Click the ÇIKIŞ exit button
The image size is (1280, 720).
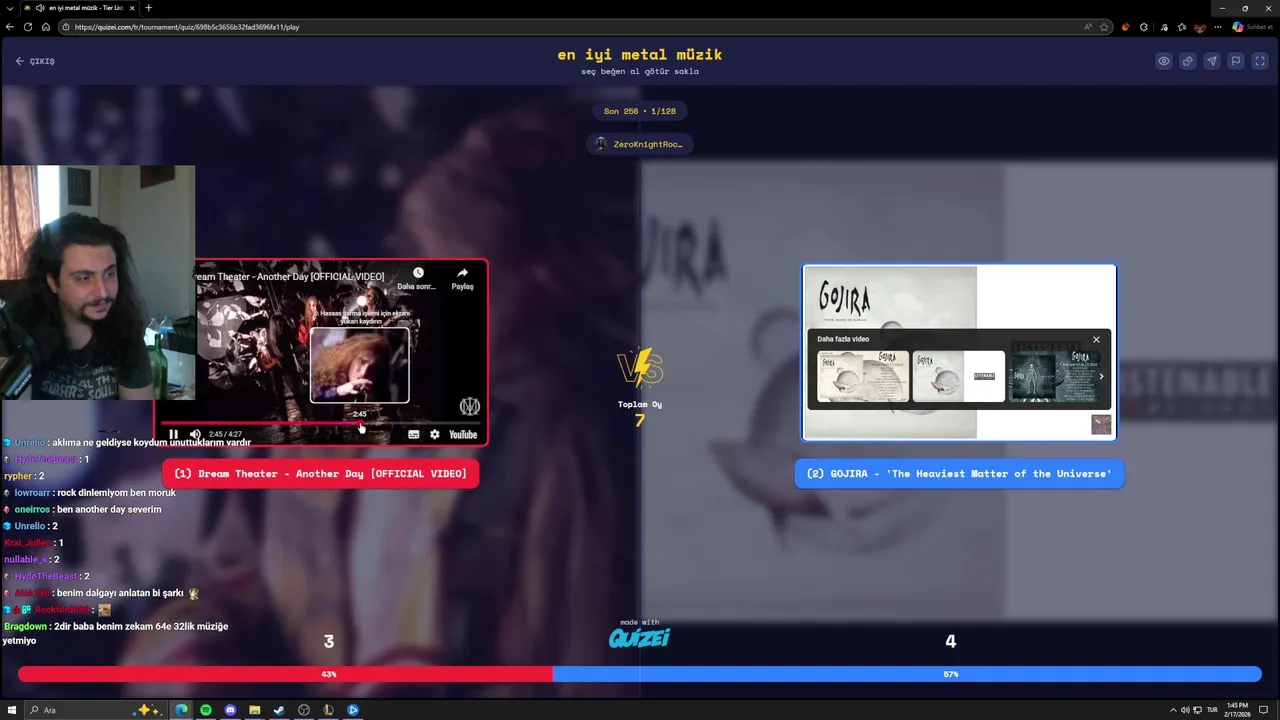click(x=35, y=61)
